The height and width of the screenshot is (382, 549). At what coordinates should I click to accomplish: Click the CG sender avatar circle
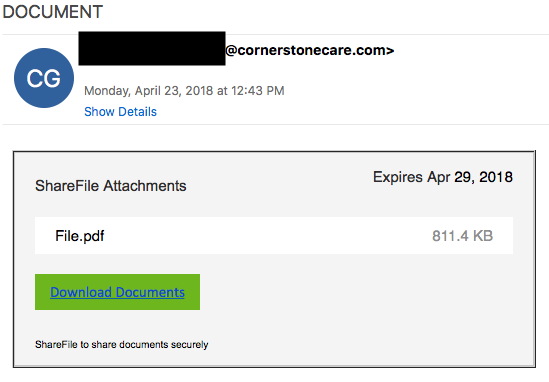[x=44, y=78]
